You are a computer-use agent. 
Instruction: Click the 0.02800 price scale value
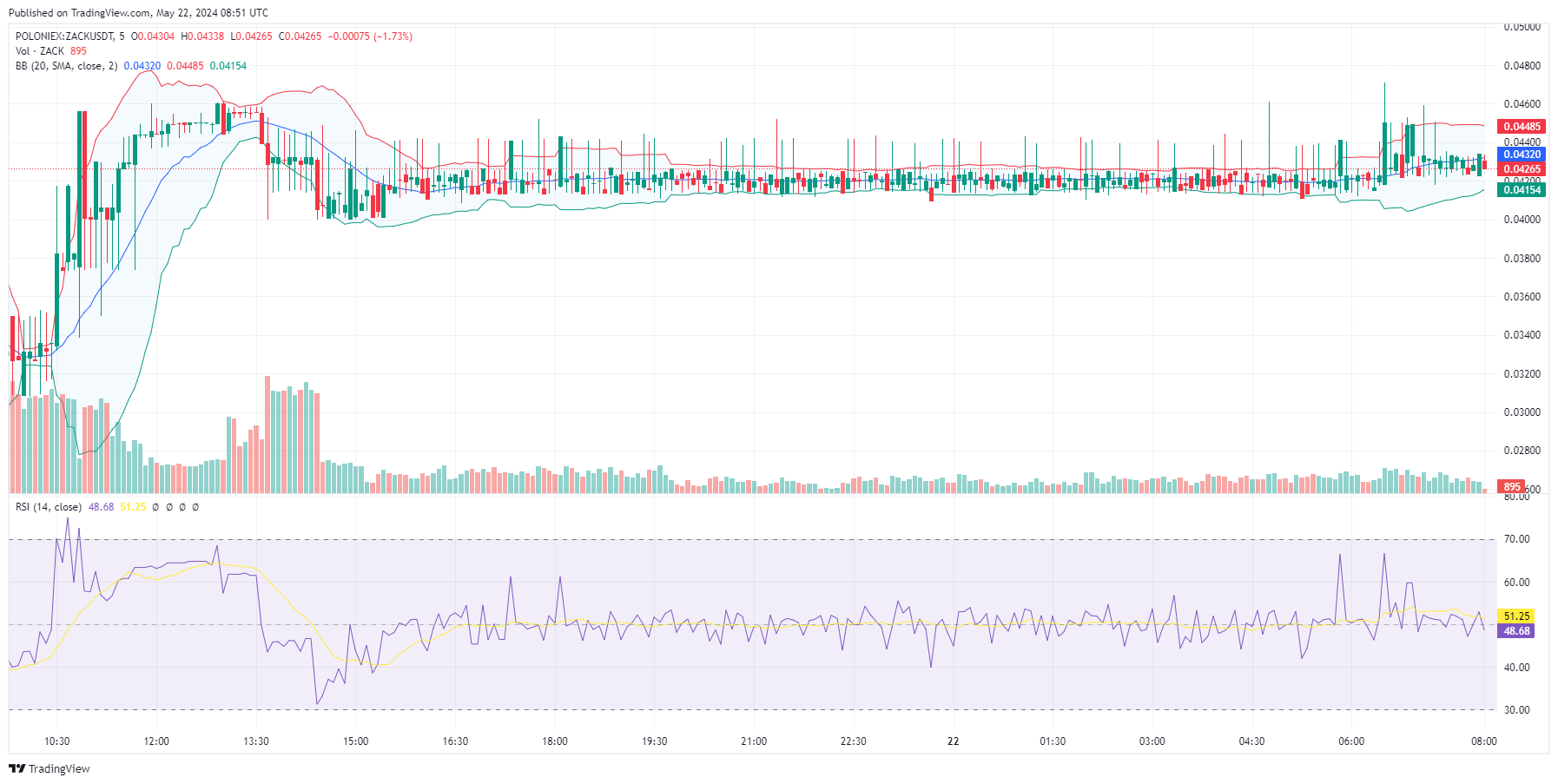coord(1522,451)
